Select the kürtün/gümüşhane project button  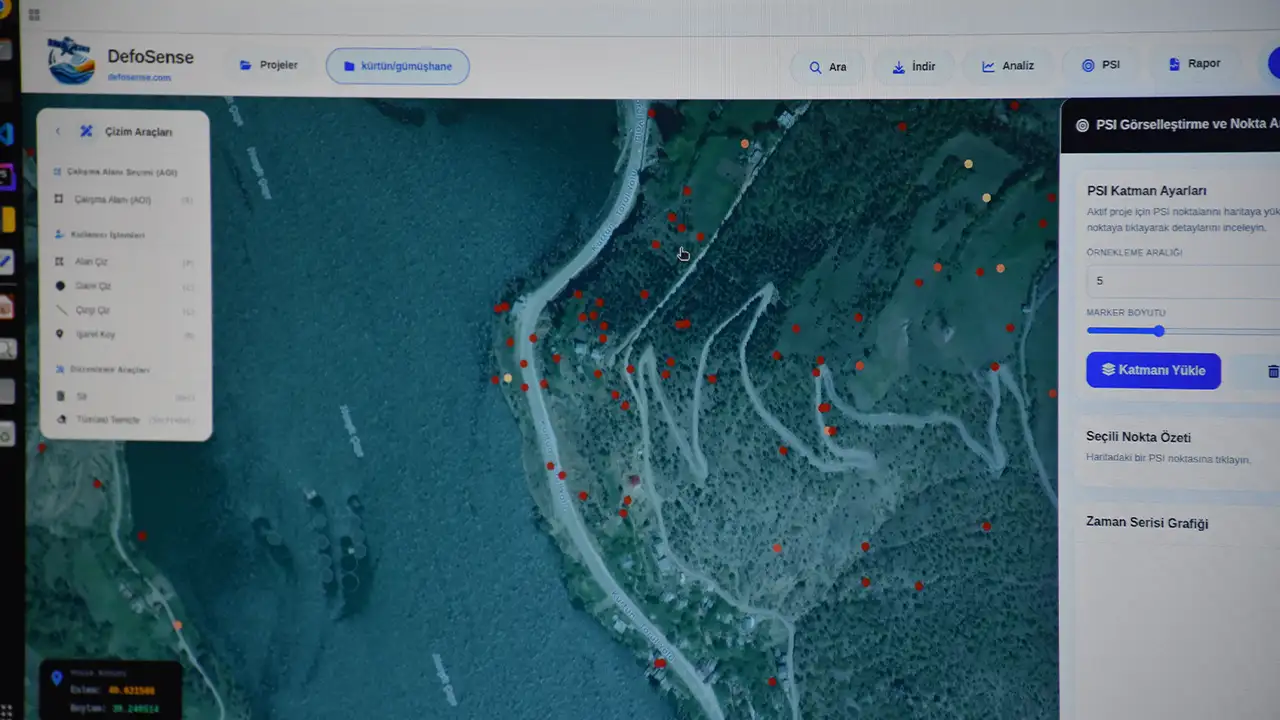397,67
